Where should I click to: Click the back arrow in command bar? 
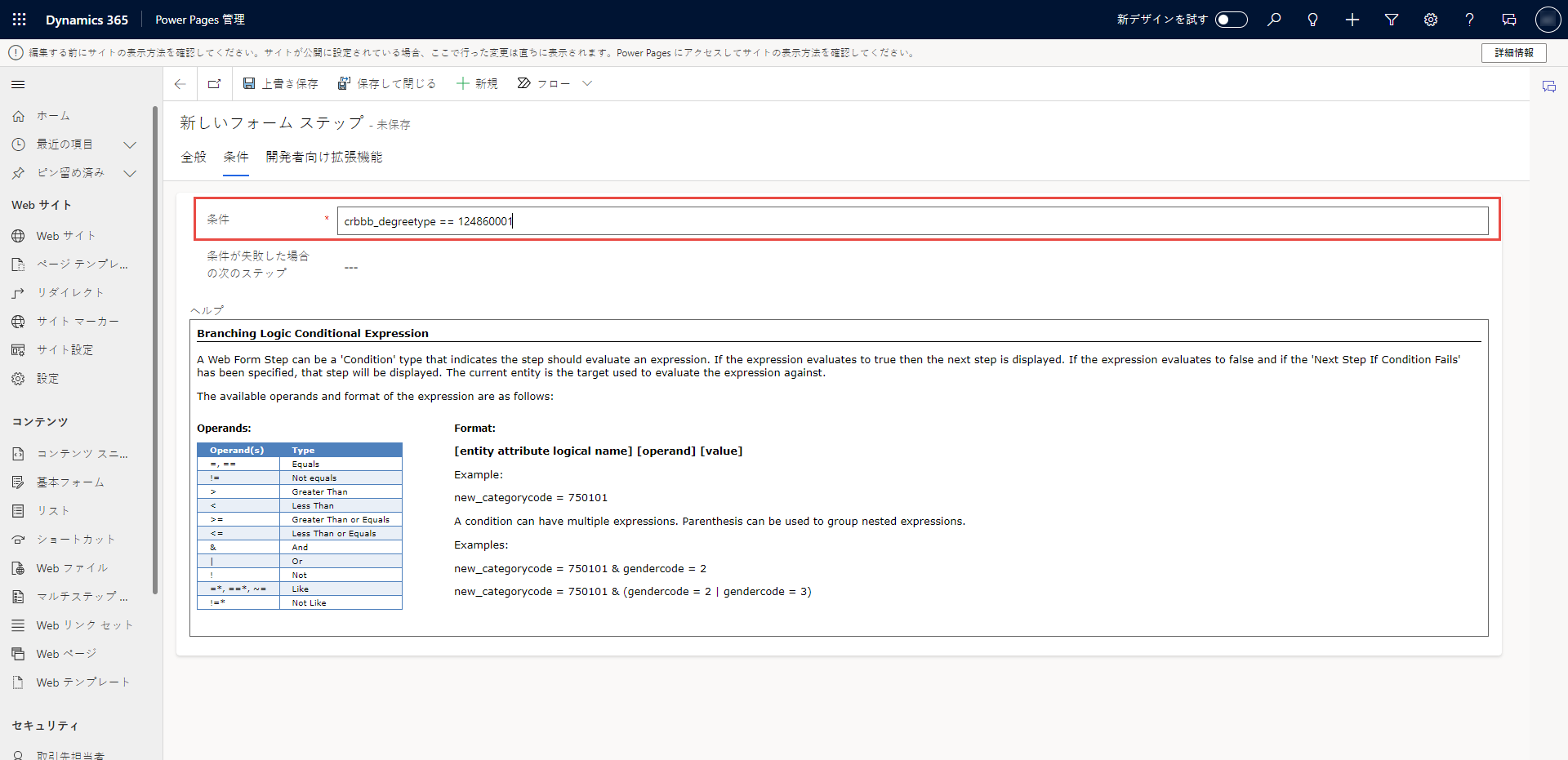tap(180, 84)
